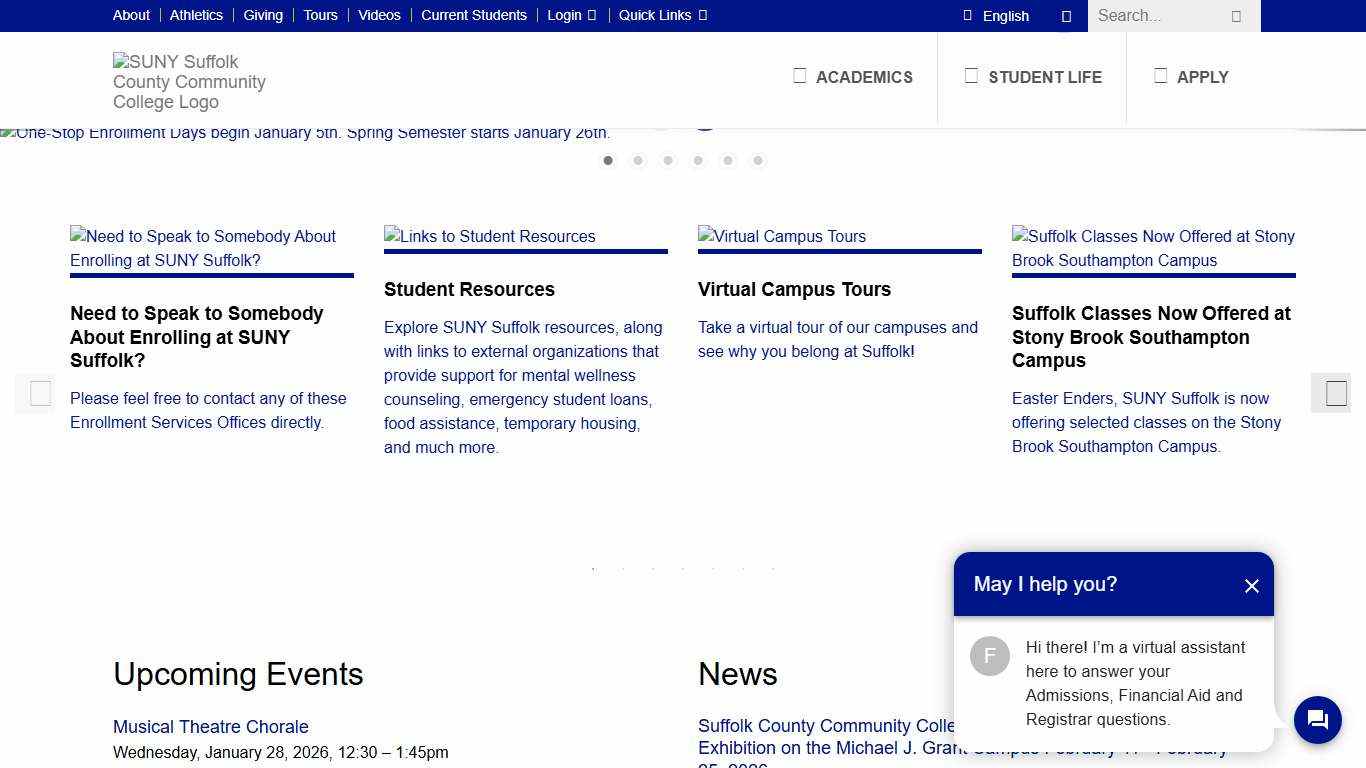1366x768 pixels.
Task: Click the Links to Student Resources image
Action: click(490, 236)
